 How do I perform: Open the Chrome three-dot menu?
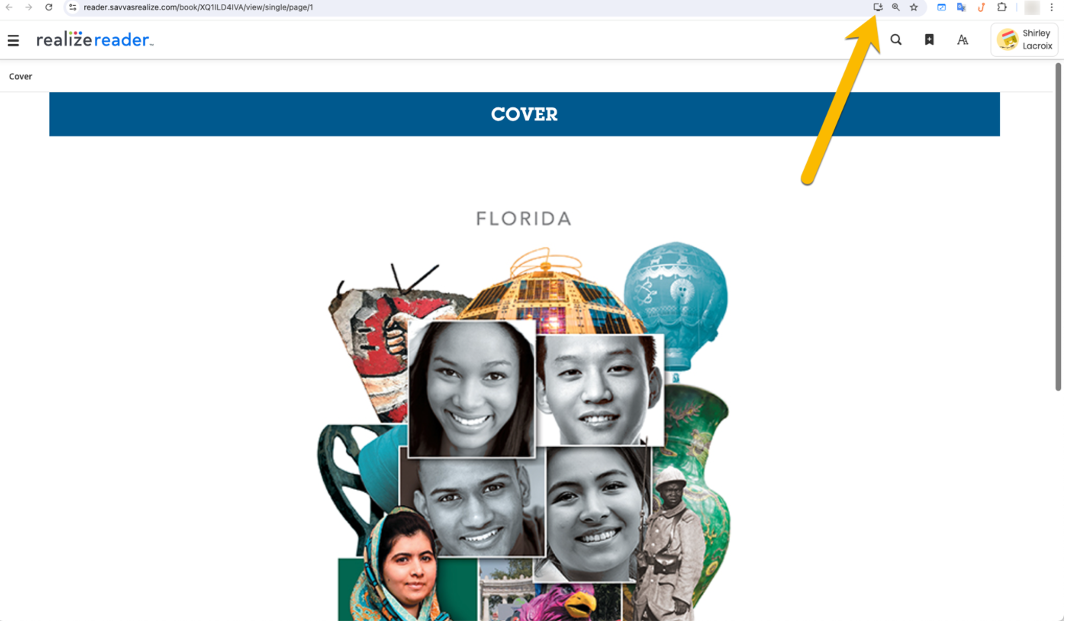(1051, 7)
